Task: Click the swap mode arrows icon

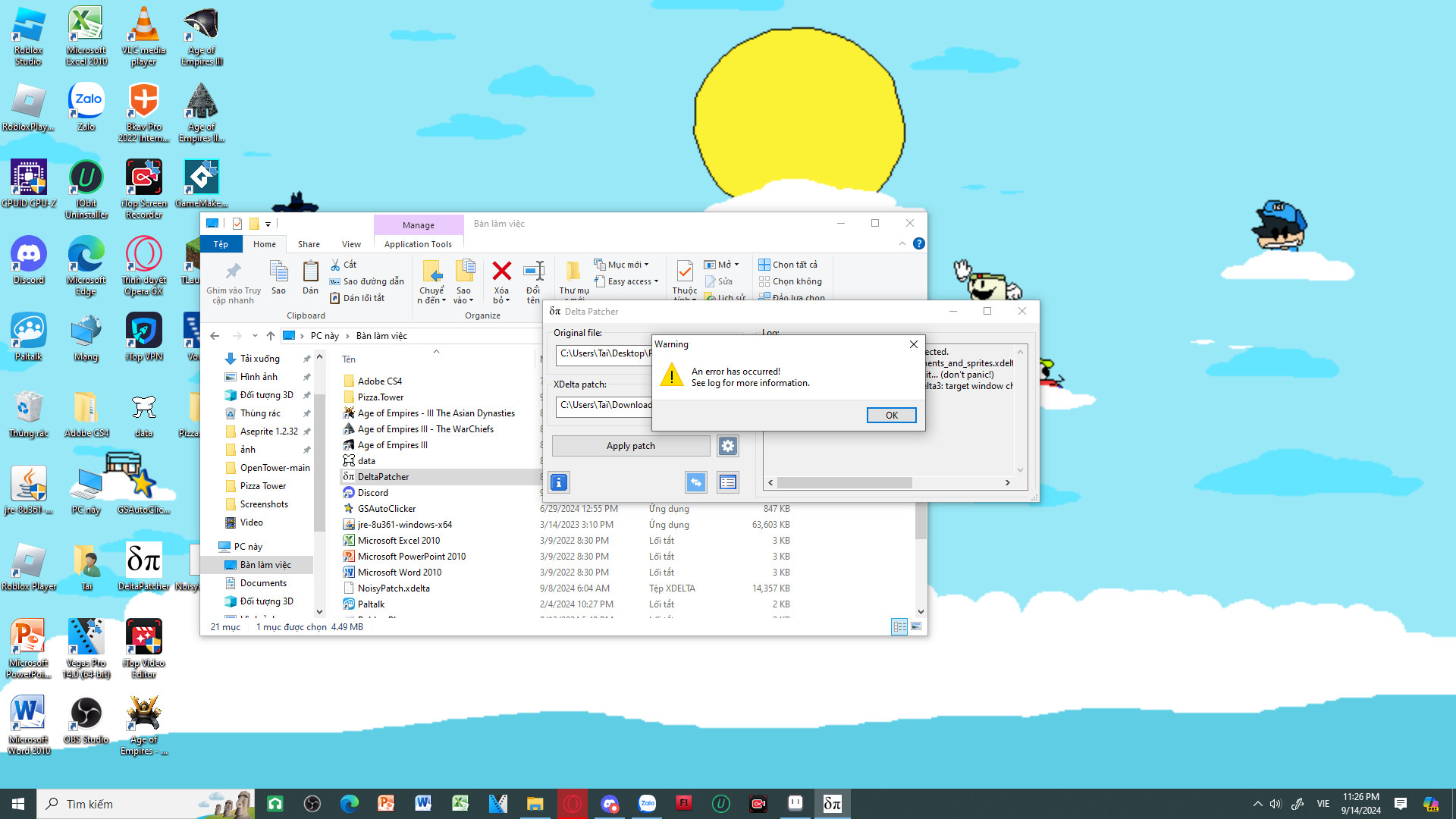Action: click(695, 482)
